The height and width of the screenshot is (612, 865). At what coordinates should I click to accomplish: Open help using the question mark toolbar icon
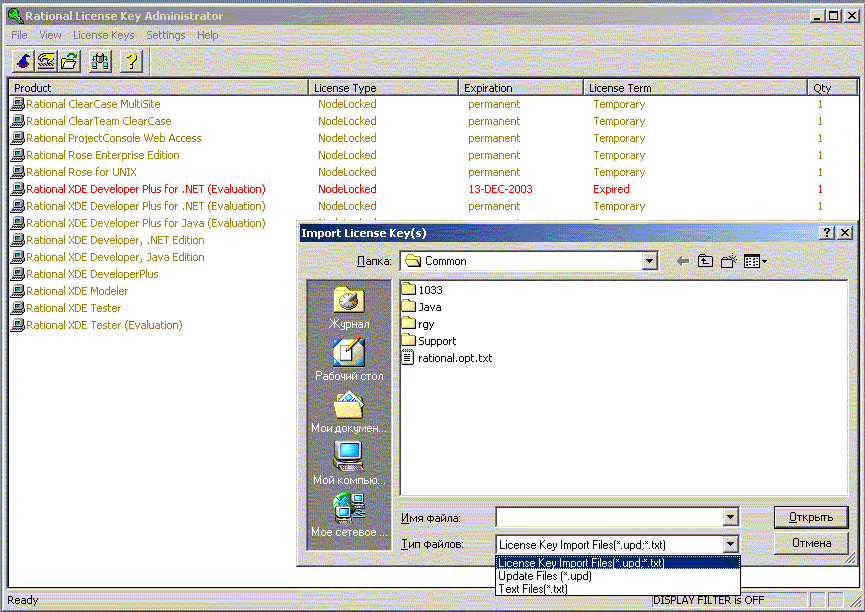click(130, 61)
